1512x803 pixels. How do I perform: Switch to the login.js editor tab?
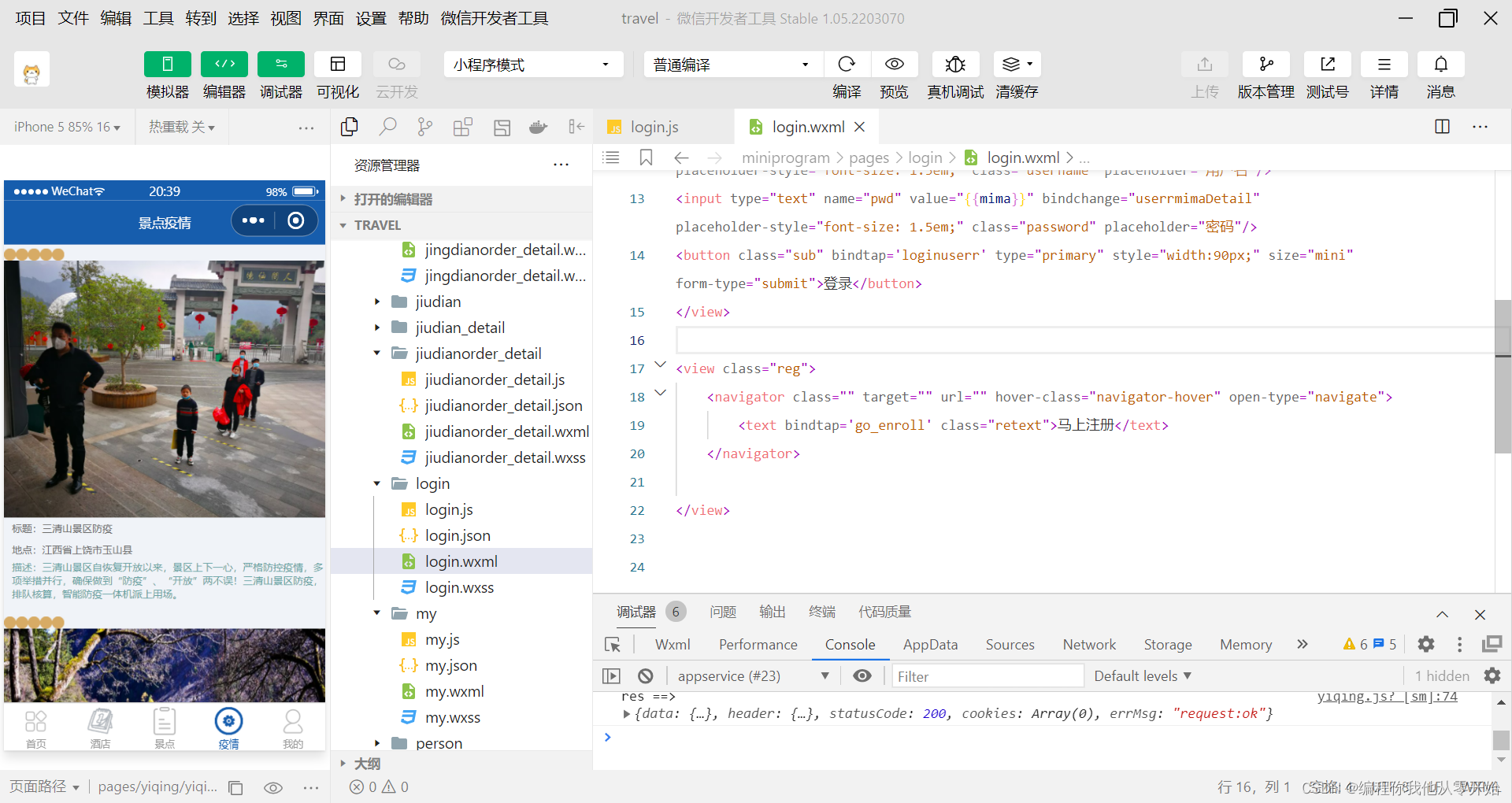[654, 127]
